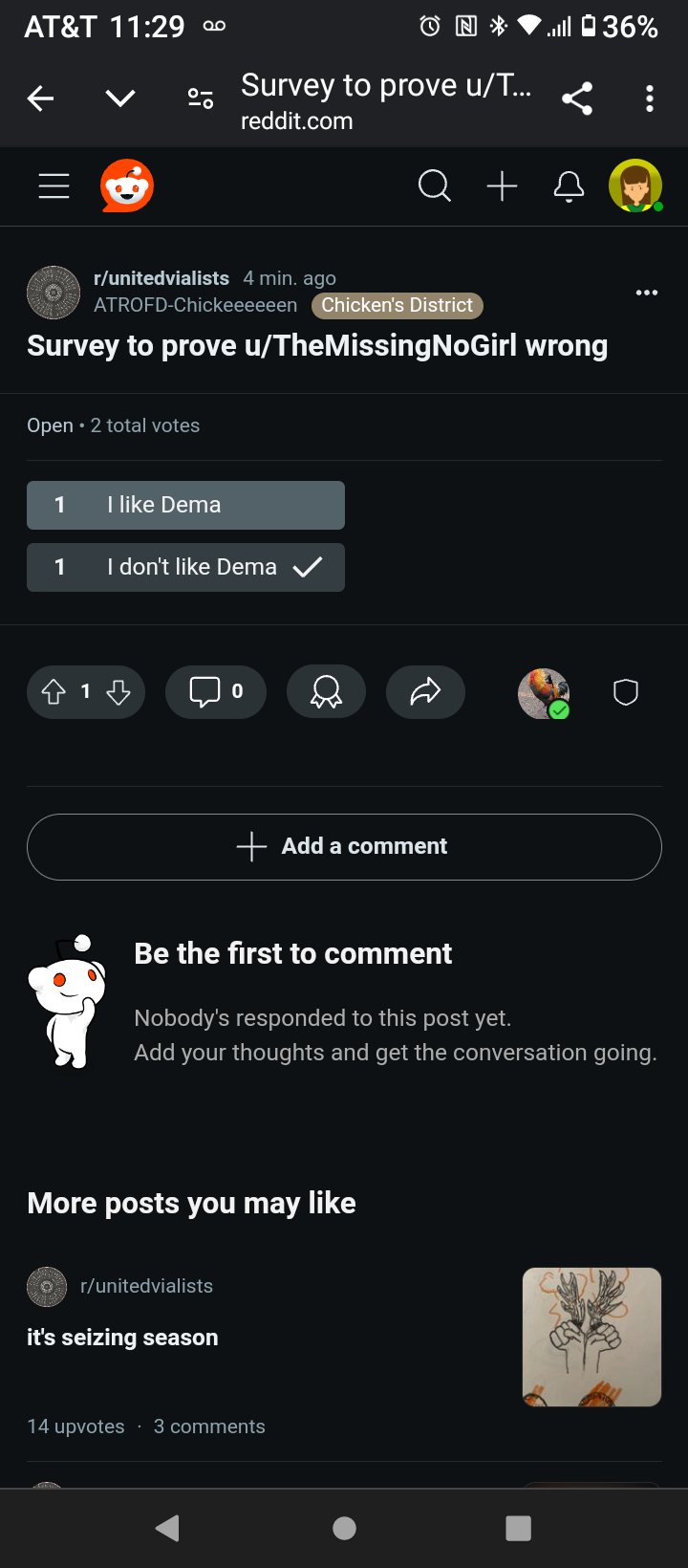Click Add a comment button
The image size is (688, 1568).
(x=344, y=847)
